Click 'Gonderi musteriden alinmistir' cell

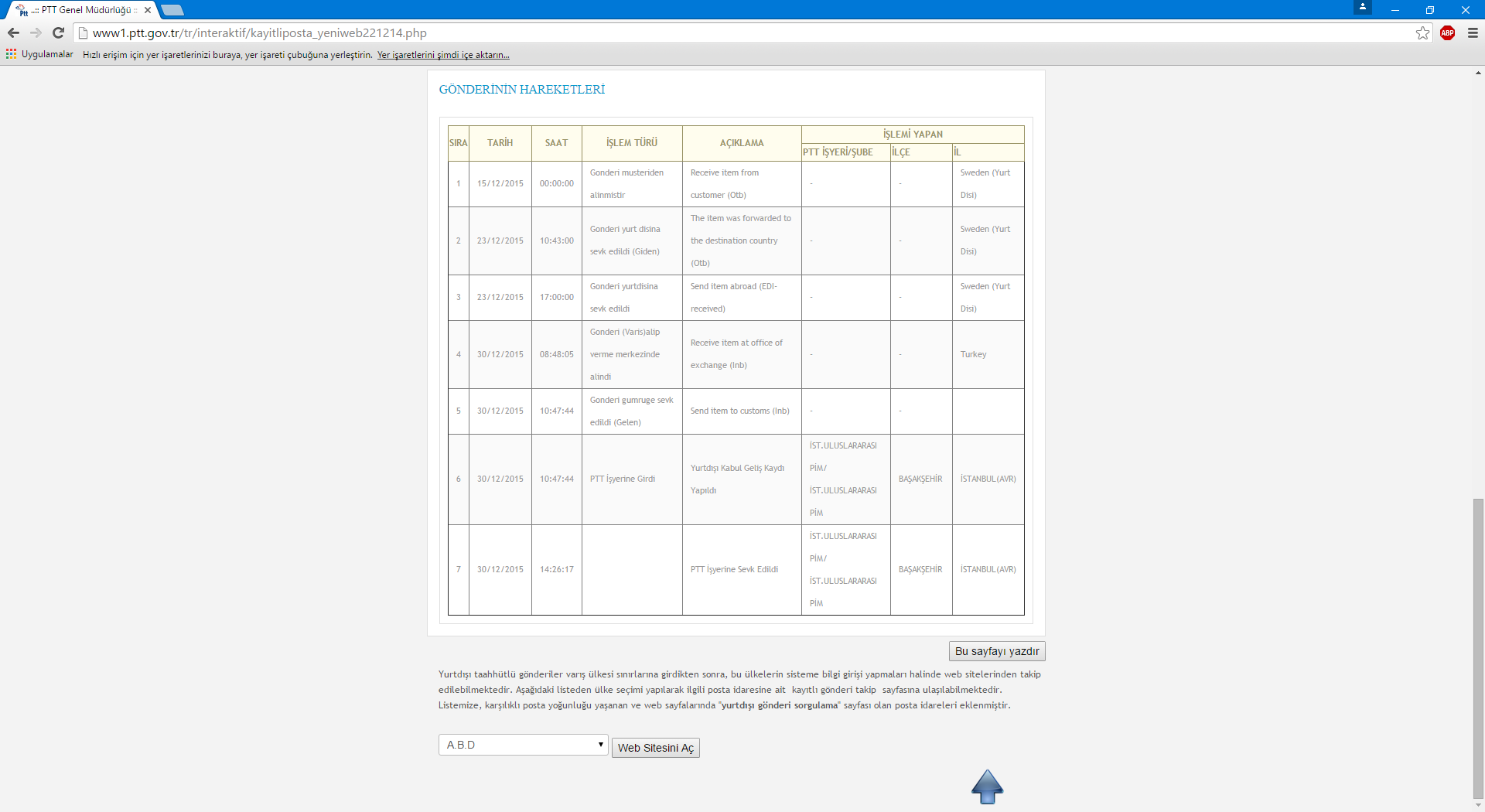pos(632,184)
